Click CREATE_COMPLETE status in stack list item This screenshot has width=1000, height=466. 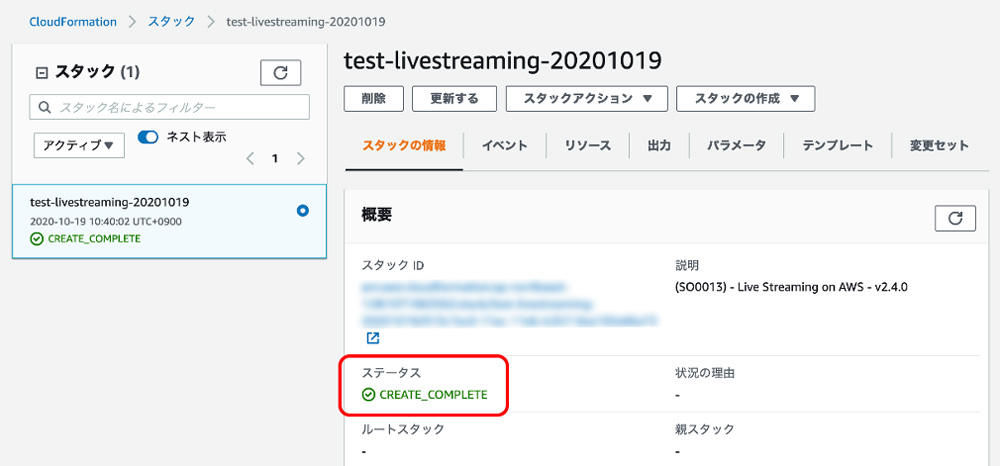[x=85, y=239]
